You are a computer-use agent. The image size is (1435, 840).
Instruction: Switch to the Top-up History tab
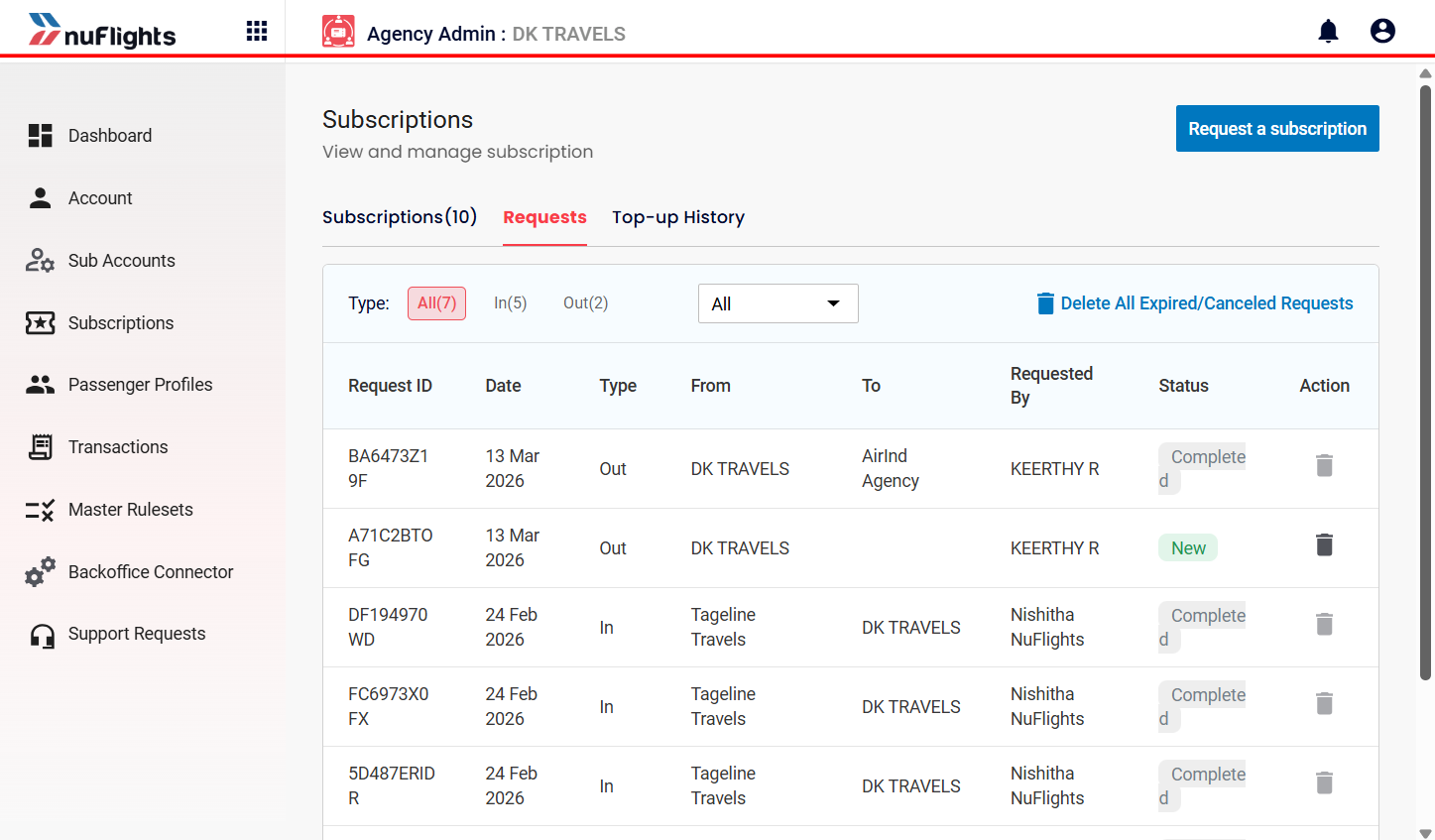(x=678, y=217)
